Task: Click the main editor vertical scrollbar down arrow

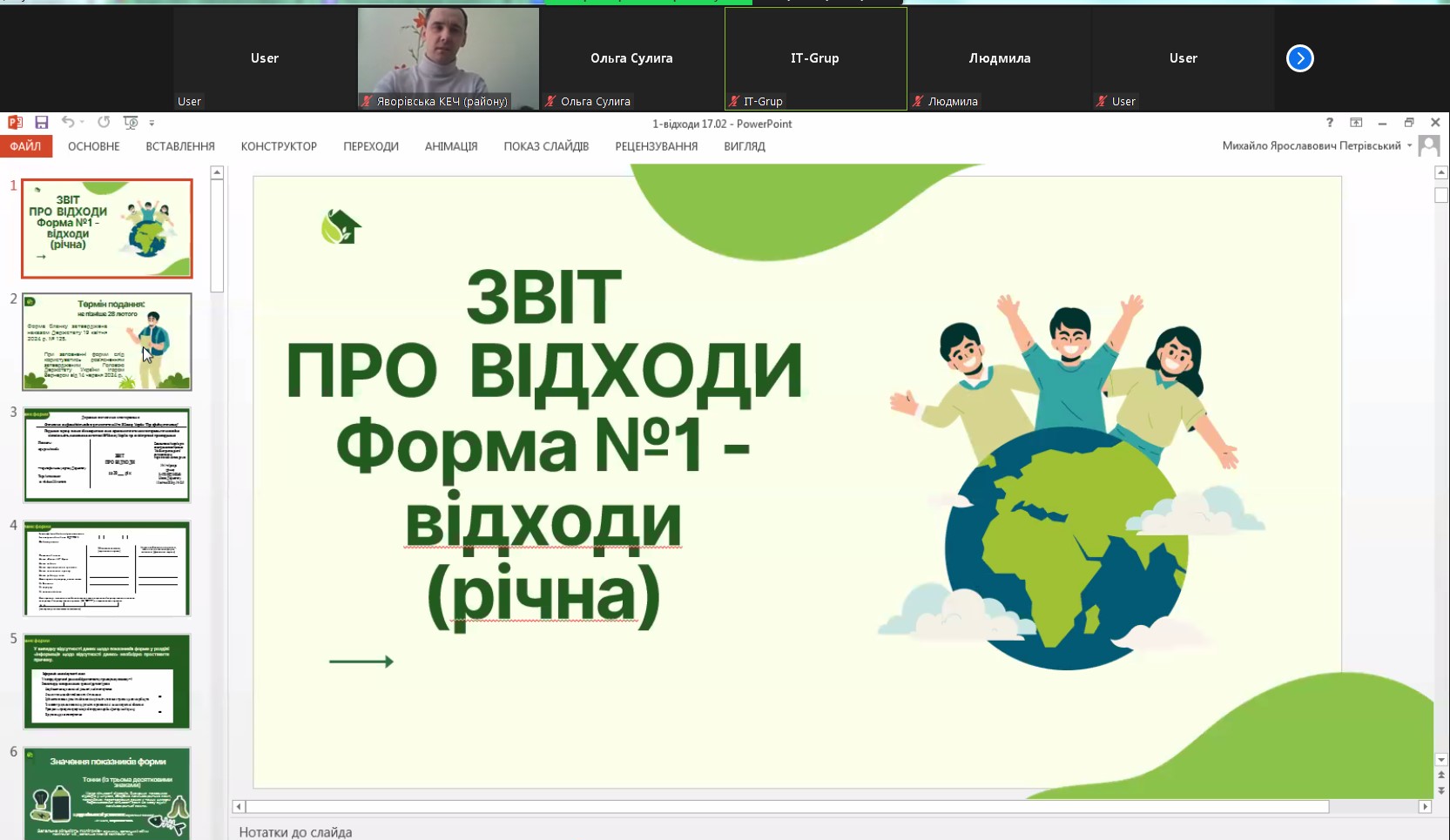Action: coord(1441,760)
